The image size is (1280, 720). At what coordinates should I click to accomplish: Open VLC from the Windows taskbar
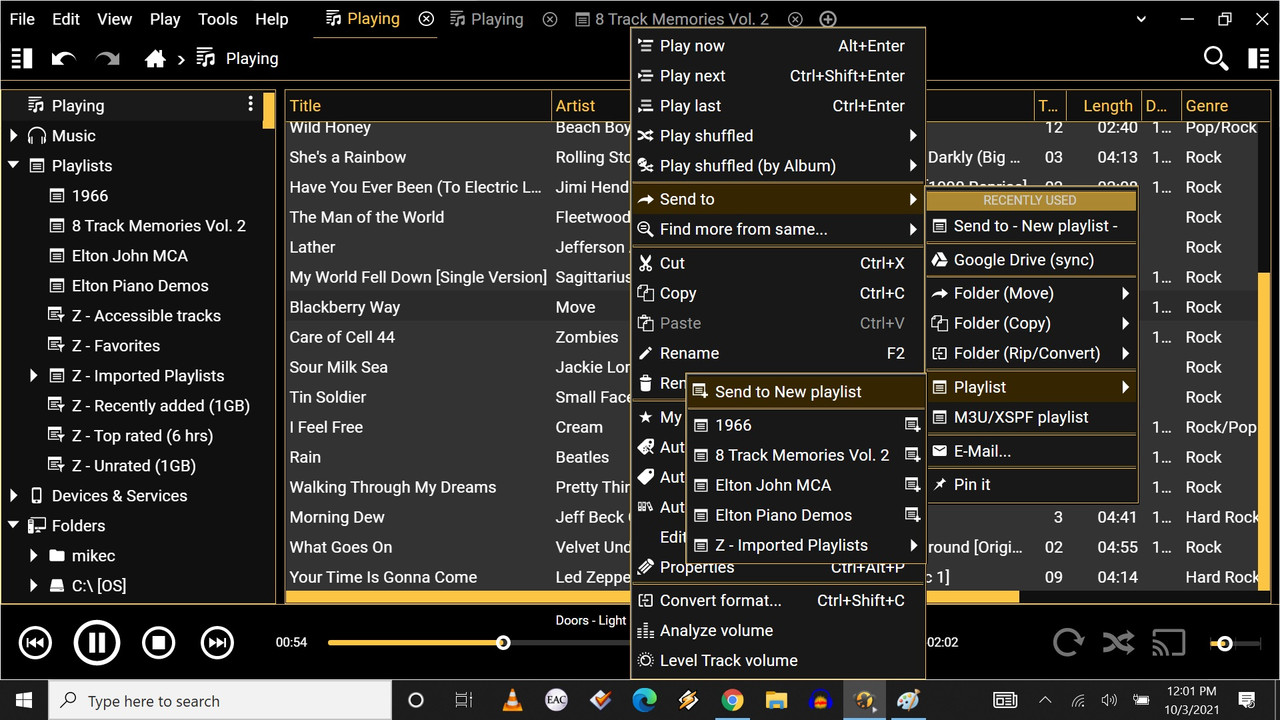point(512,701)
